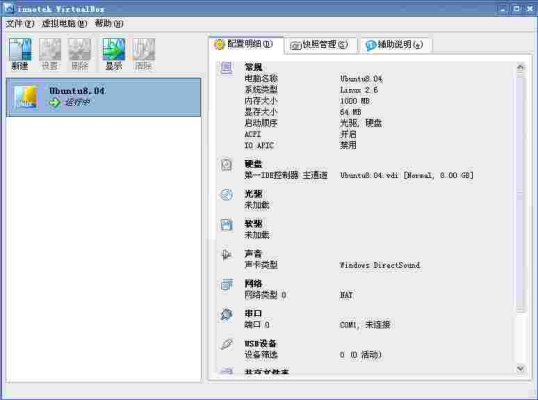Click the '0 (0 活动)' USB filter value
Image resolution: width=538 pixels, height=400 pixels.
pyautogui.click(x=361, y=355)
